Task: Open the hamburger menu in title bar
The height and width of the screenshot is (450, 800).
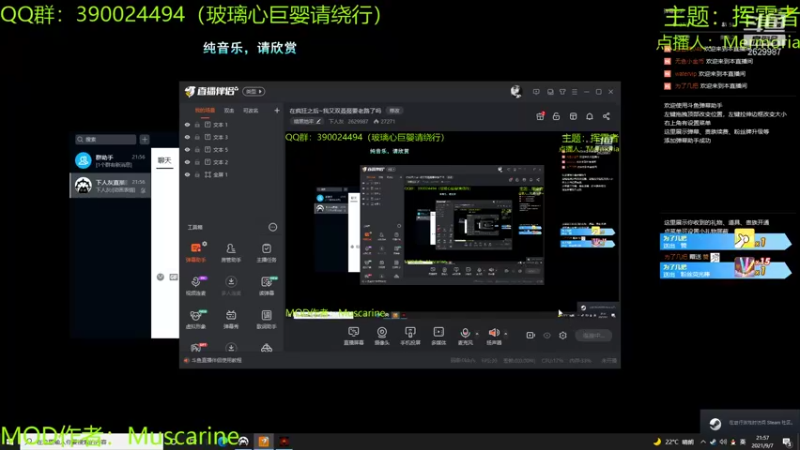Action: pos(574,92)
